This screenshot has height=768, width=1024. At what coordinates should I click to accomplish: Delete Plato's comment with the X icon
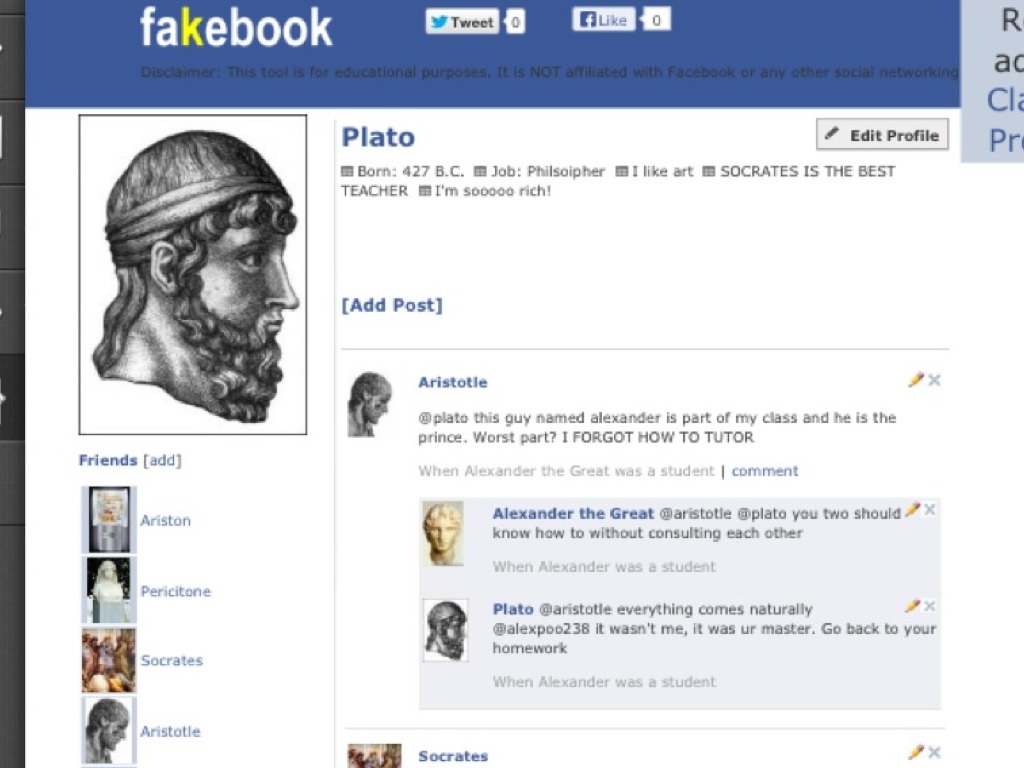930,606
